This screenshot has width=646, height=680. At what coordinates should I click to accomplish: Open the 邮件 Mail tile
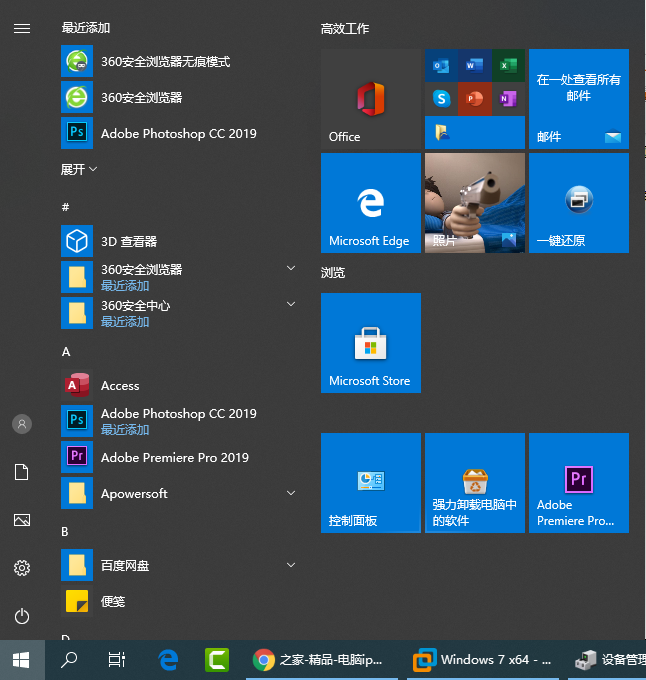[x=579, y=99]
